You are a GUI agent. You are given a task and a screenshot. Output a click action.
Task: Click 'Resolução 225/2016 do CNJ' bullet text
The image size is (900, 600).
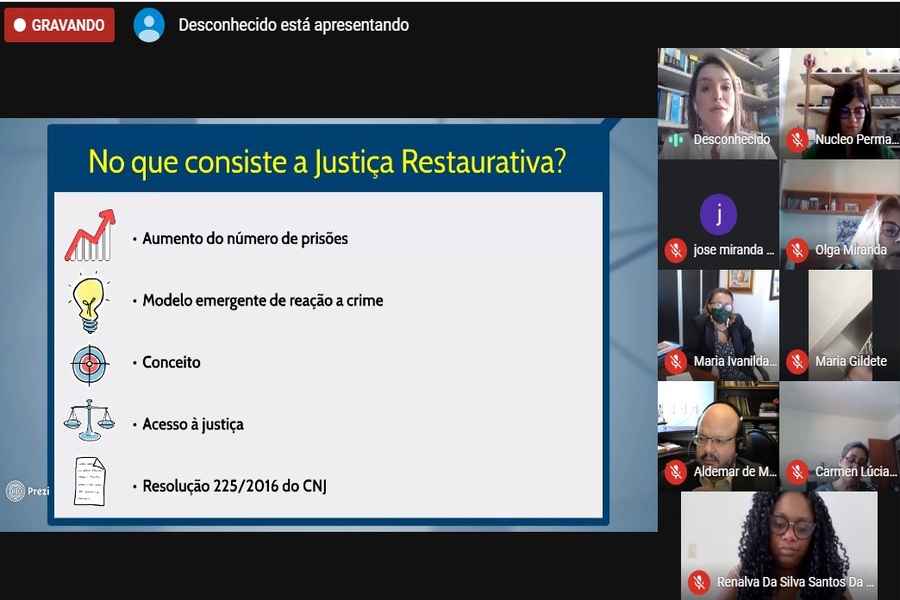[234, 487]
